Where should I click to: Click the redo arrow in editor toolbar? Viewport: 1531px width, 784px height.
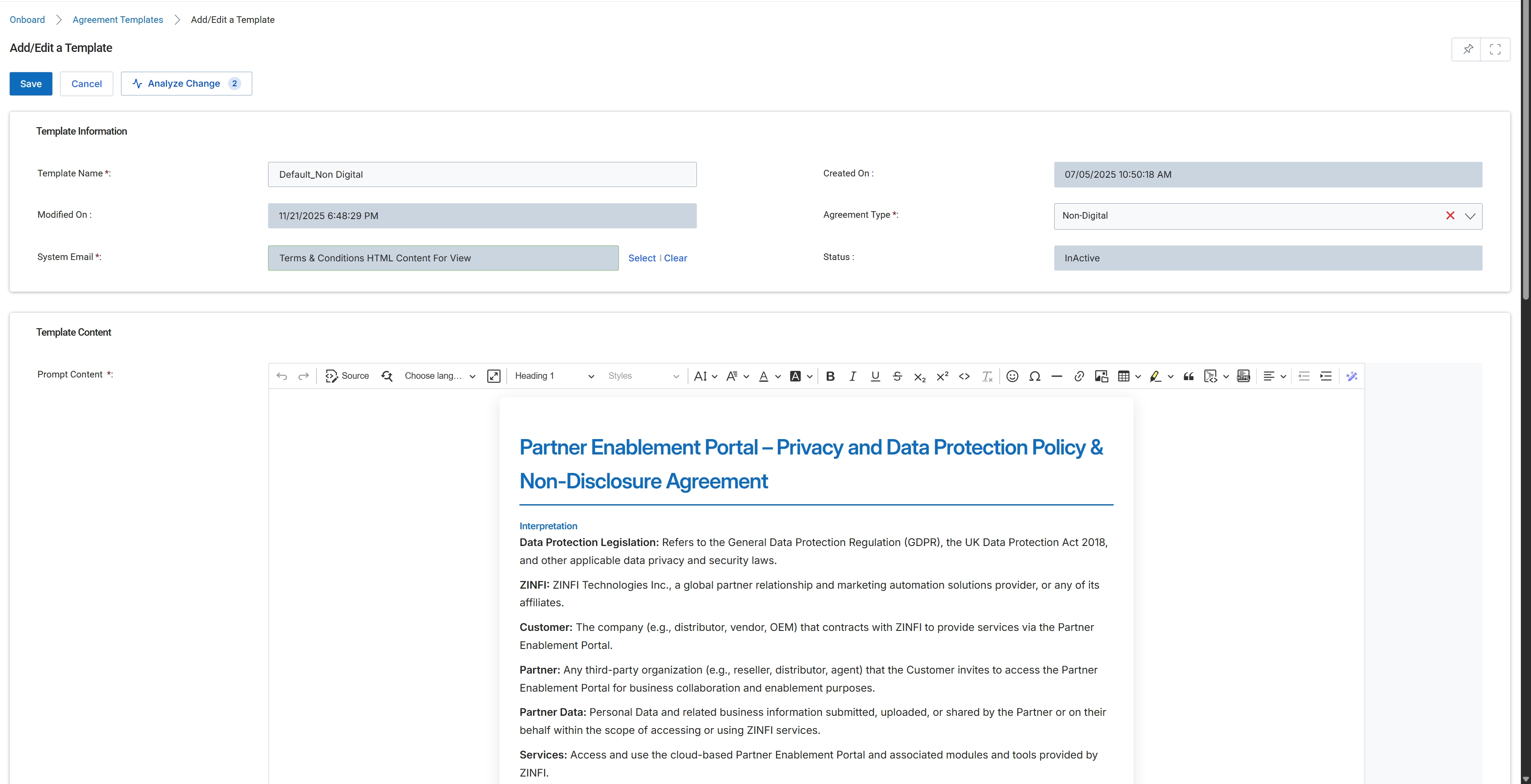(x=303, y=376)
